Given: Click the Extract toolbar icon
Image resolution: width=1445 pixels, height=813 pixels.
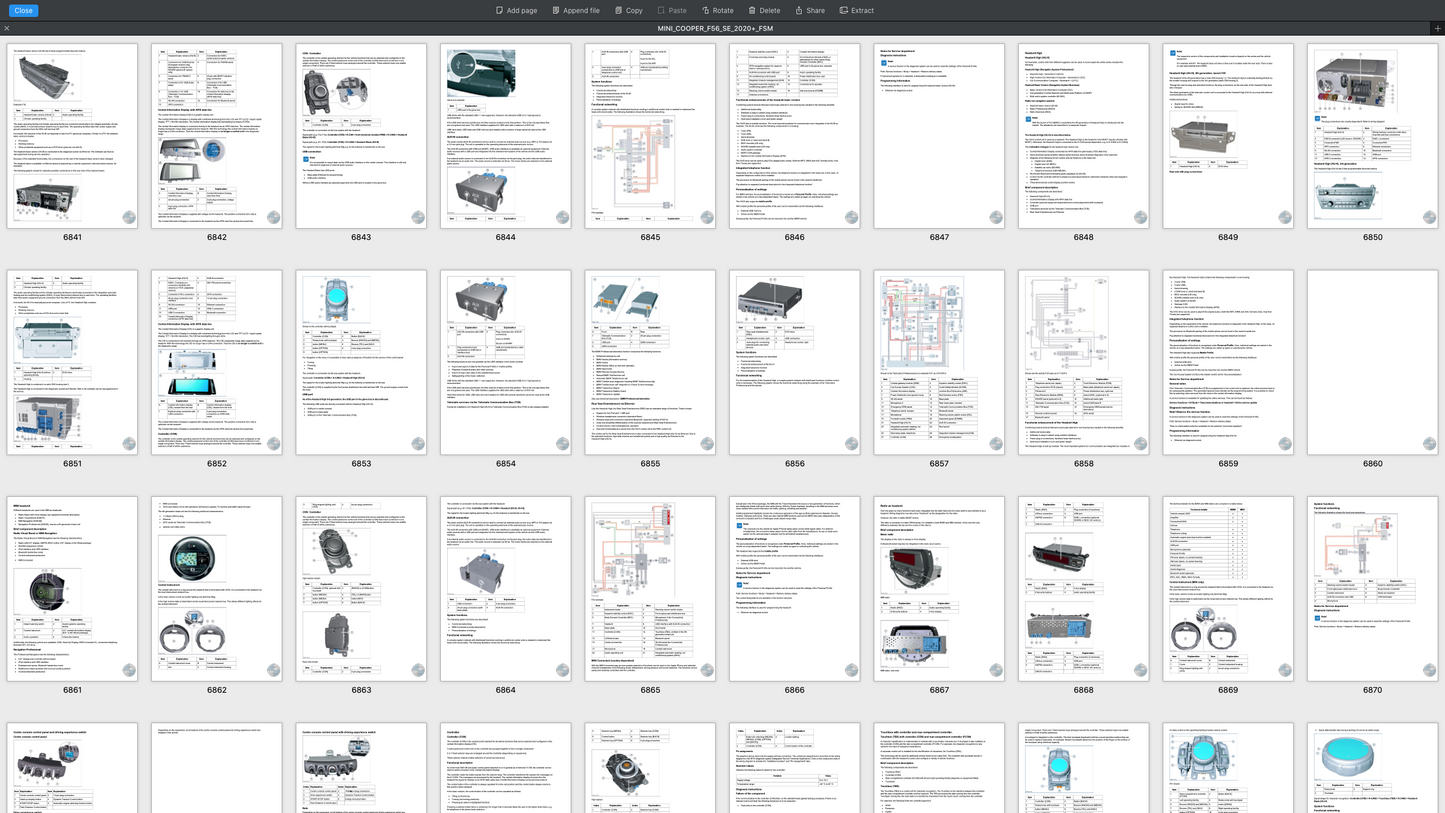Looking at the screenshot, I should 843,10.
